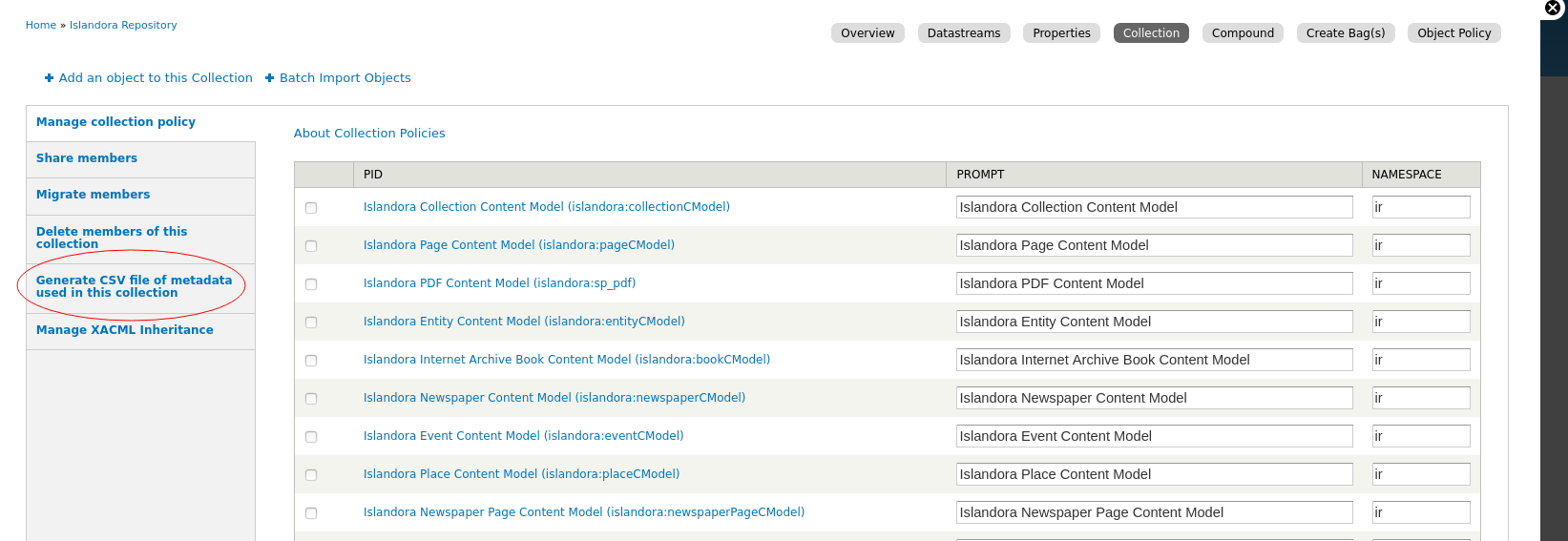Select the Newspaper Page Content Model checkbox
This screenshot has height=541, width=1568.
tap(311, 513)
